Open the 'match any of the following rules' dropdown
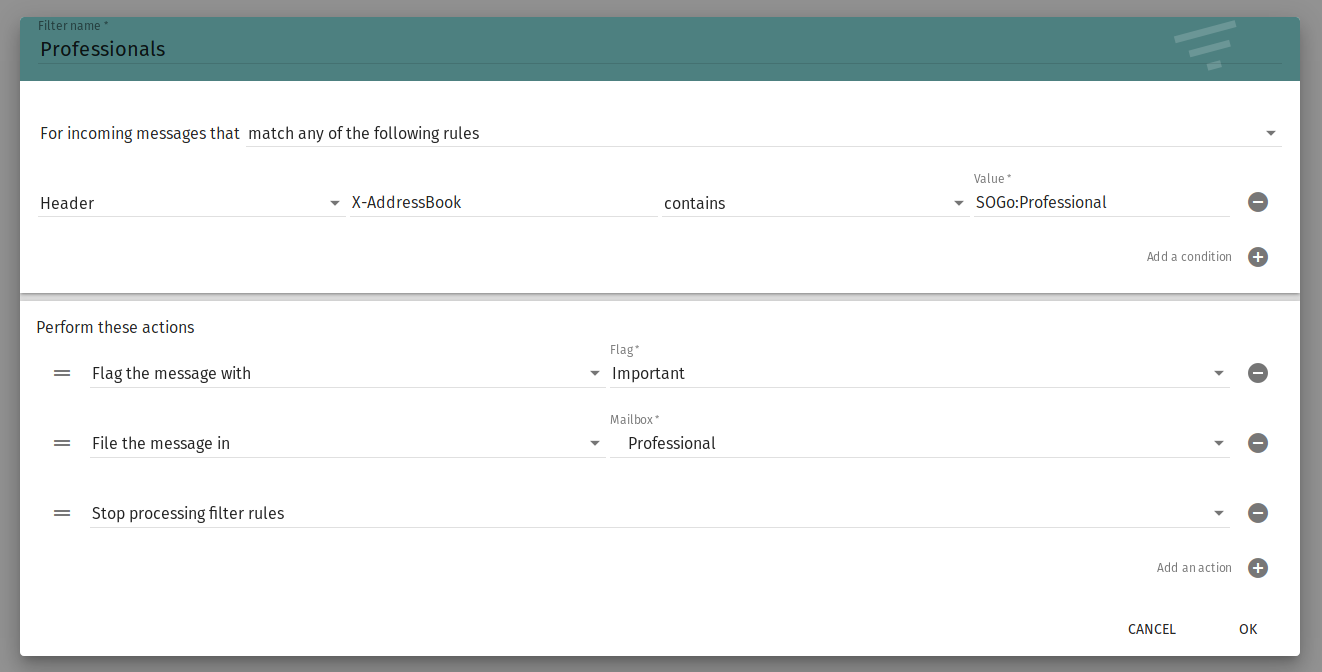The width and height of the screenshot is (1322, 672). [763, 133]
